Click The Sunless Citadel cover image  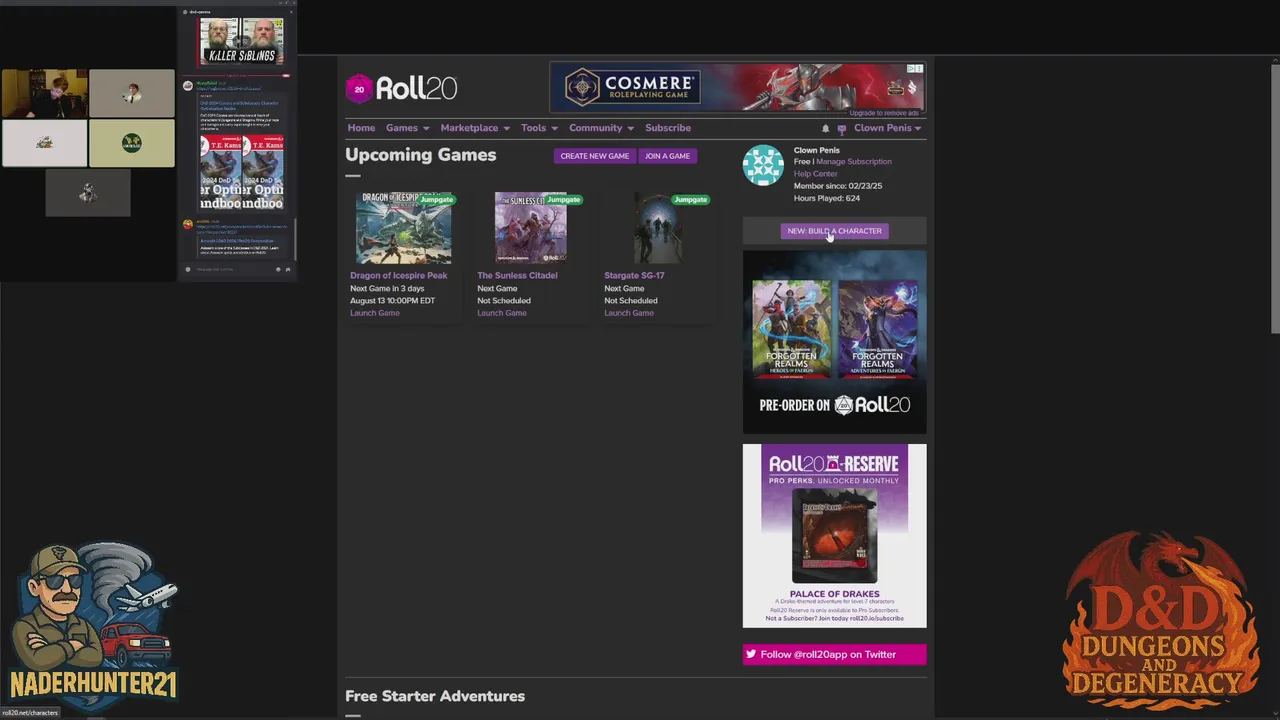530,228
